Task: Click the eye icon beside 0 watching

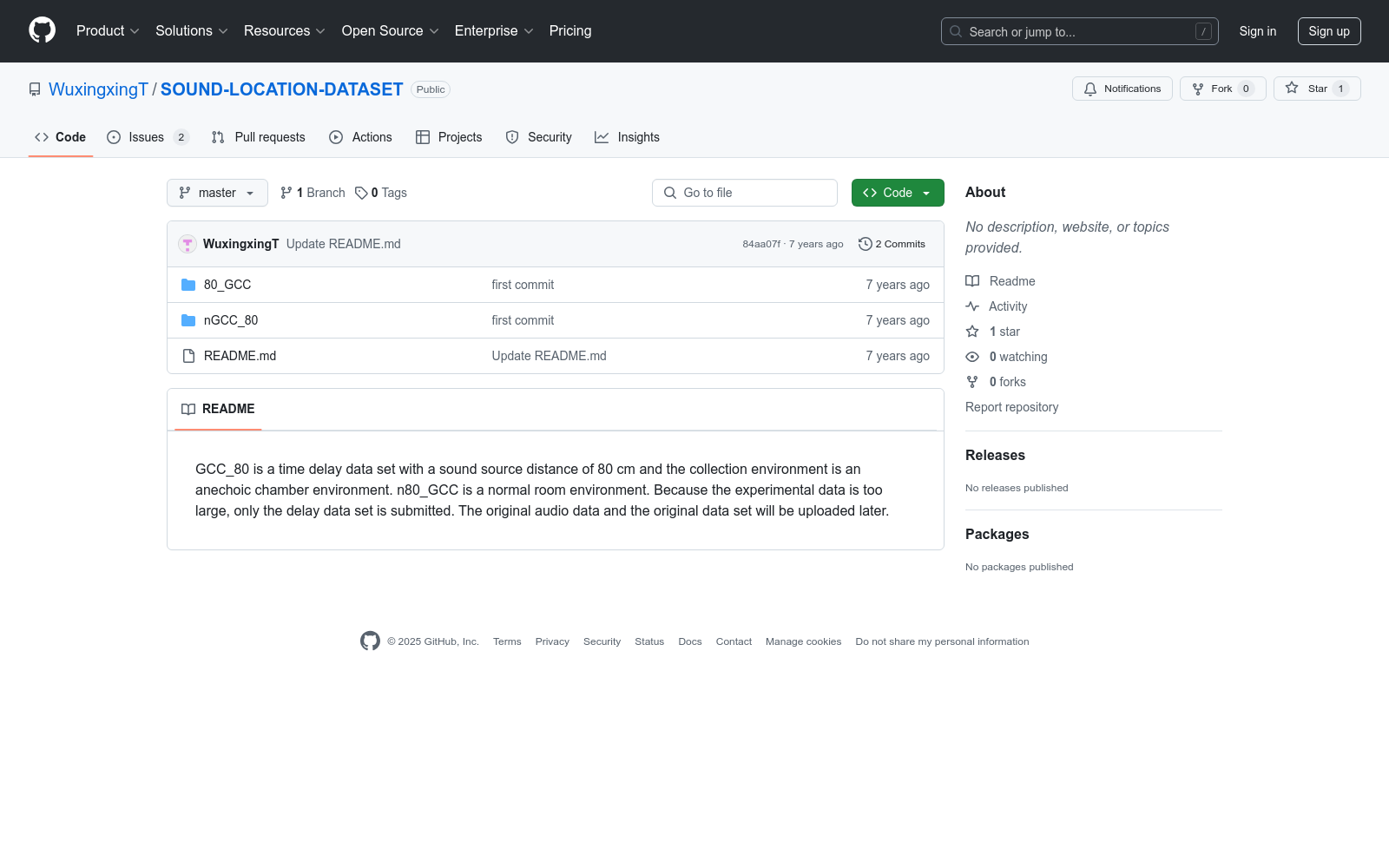Action: [972, 357]
